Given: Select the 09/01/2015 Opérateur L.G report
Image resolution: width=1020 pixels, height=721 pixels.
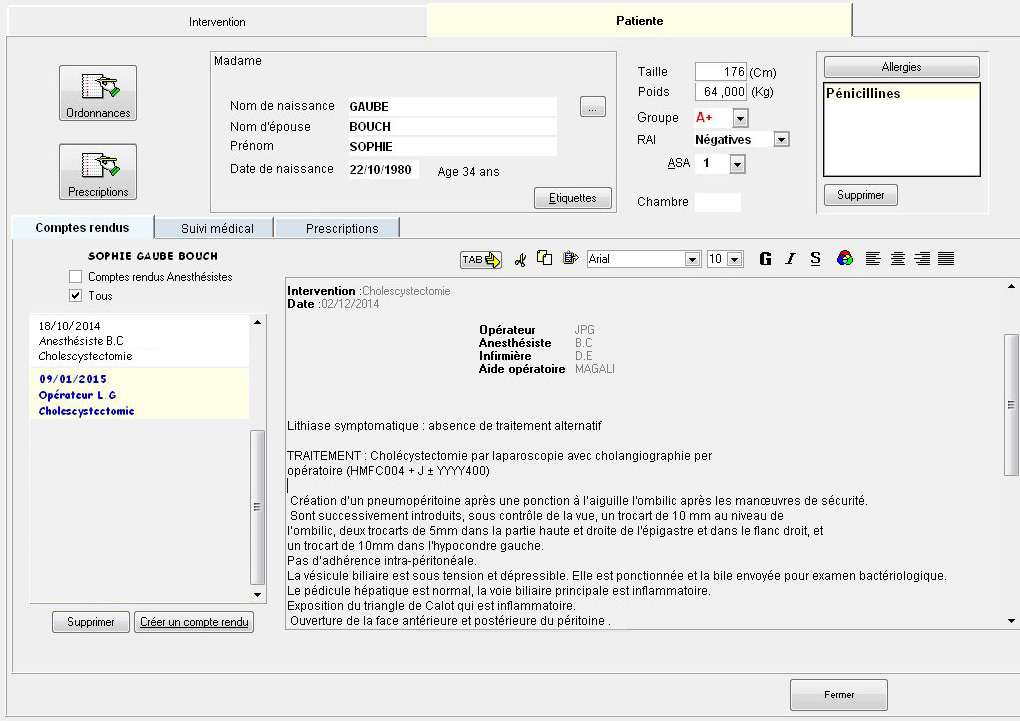Looking at the screenshot, I should pyautogui.click(x=140, y=395).
